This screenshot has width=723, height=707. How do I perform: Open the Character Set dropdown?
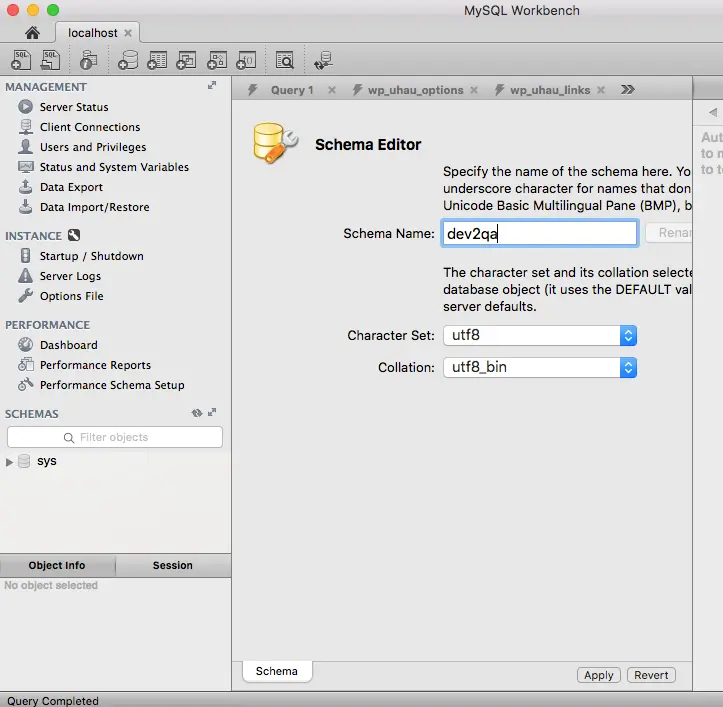tap(540, 335)
